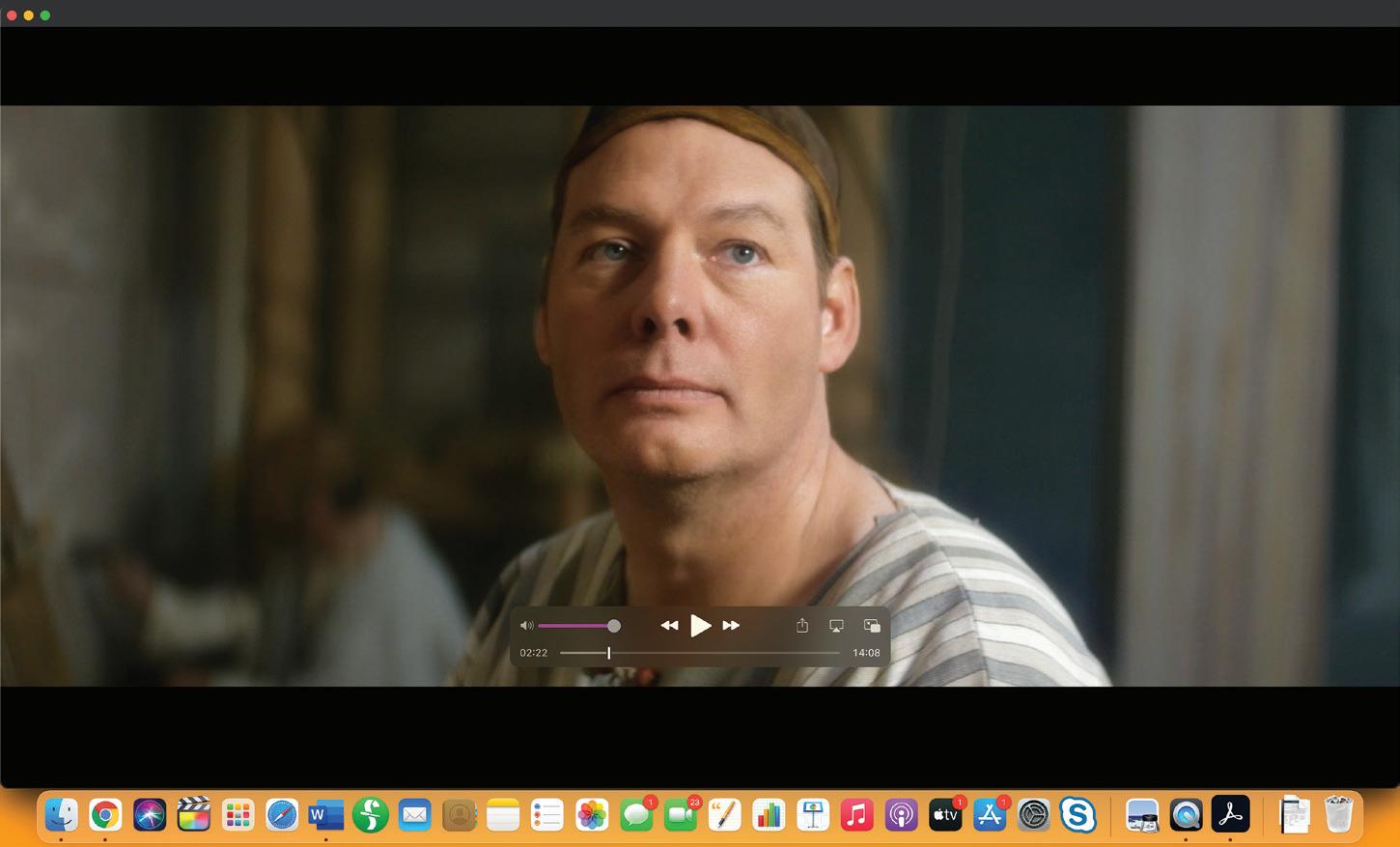
Task: Open App Store from the dock
Action: pos(990,816)
